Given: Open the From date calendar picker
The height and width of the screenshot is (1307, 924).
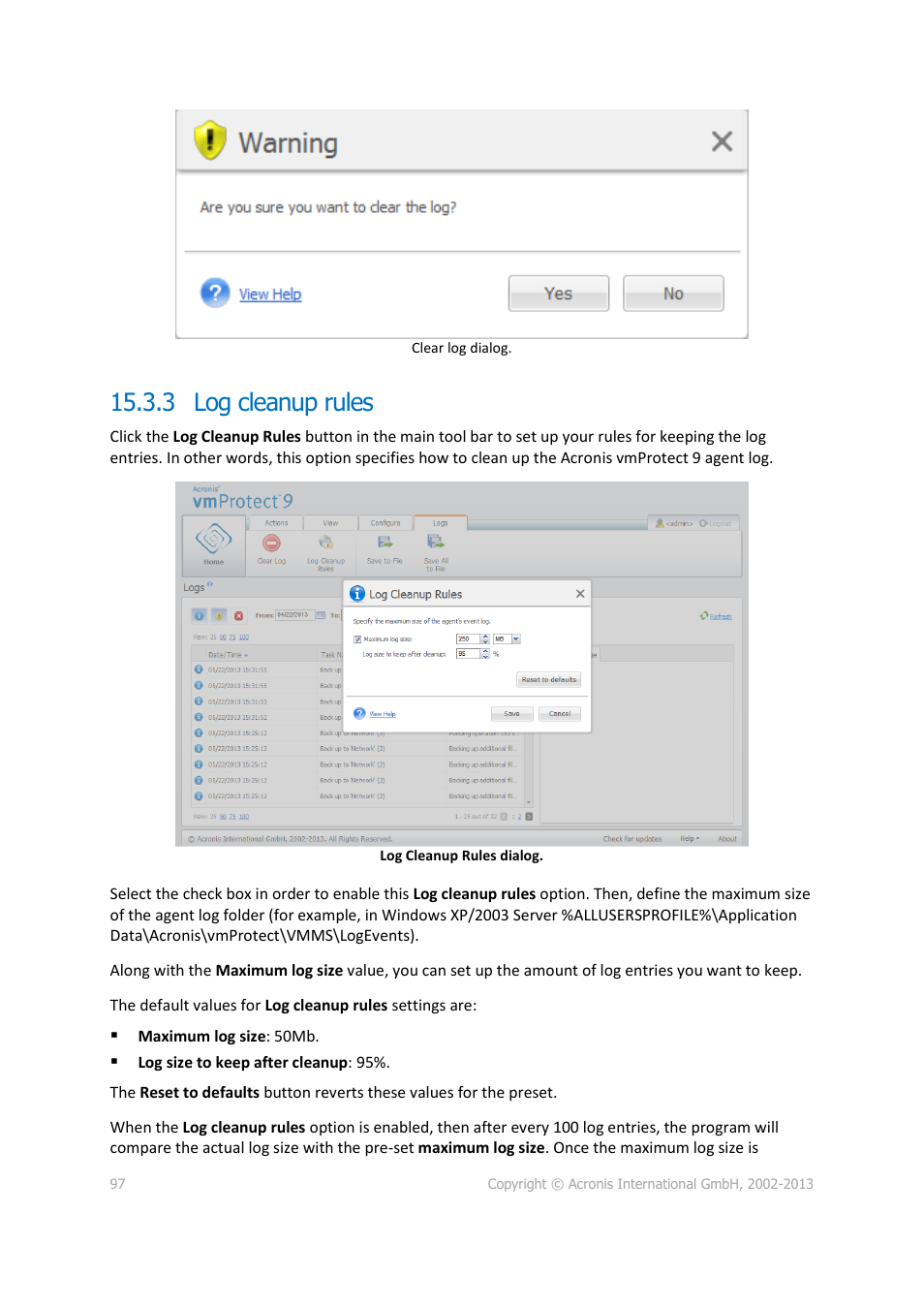Looking at the screenshot, I should tap(321, 615).
